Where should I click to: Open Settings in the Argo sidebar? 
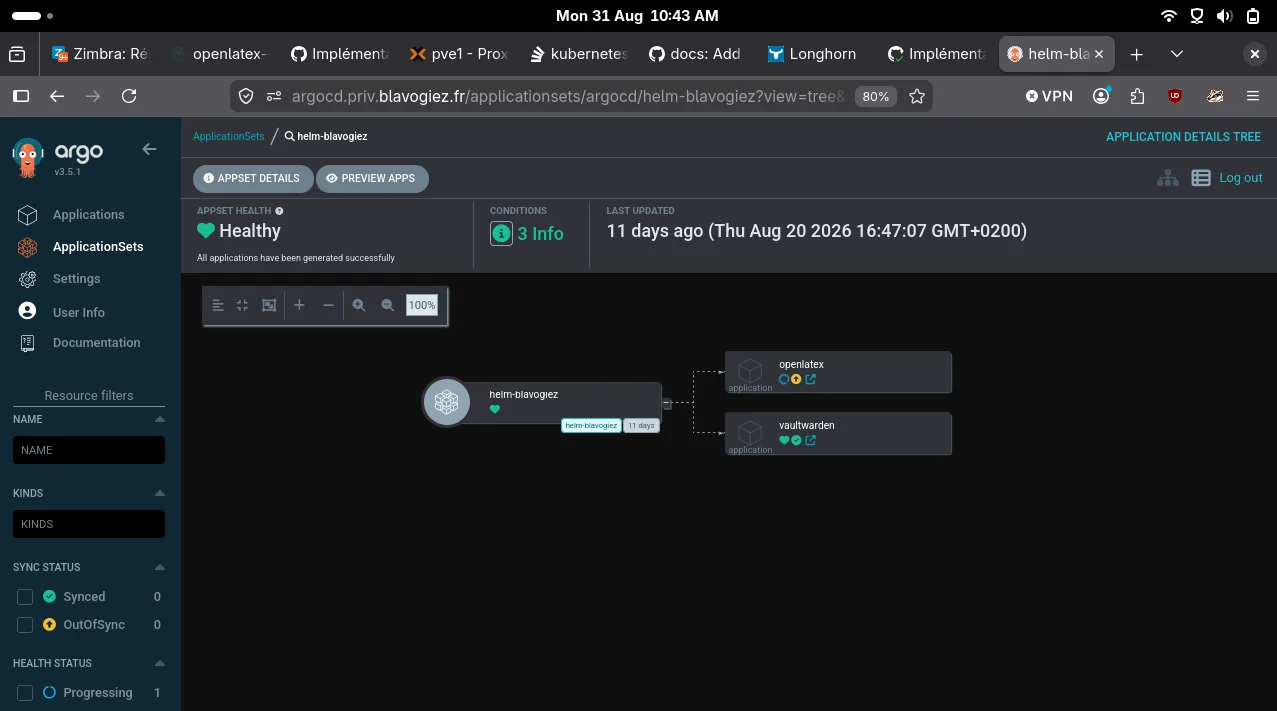pos(76,278)
